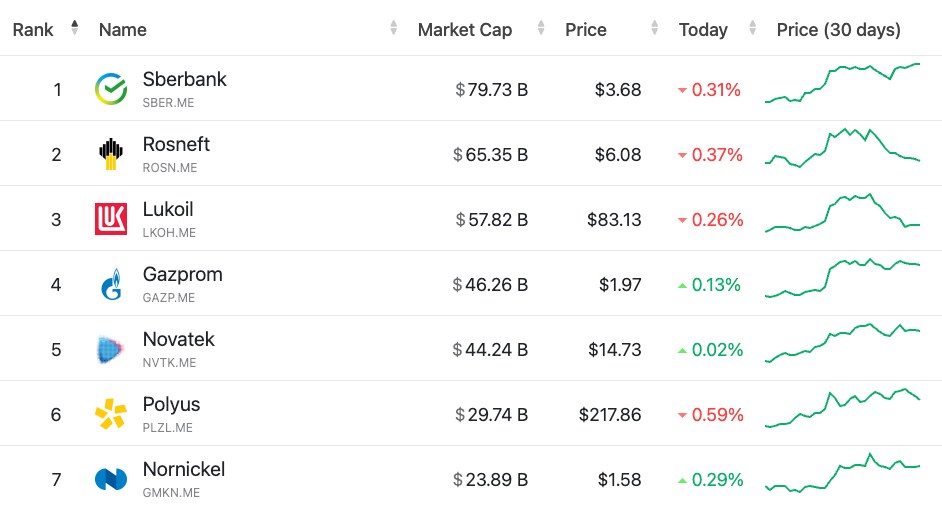Open the Gazprom company link

[x=183, y=274]
